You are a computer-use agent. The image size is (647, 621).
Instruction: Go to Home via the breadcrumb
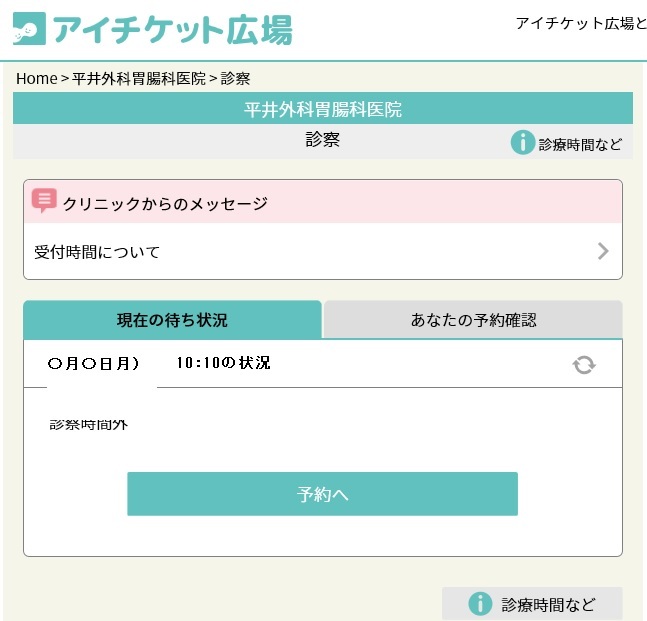click(36, 78)
